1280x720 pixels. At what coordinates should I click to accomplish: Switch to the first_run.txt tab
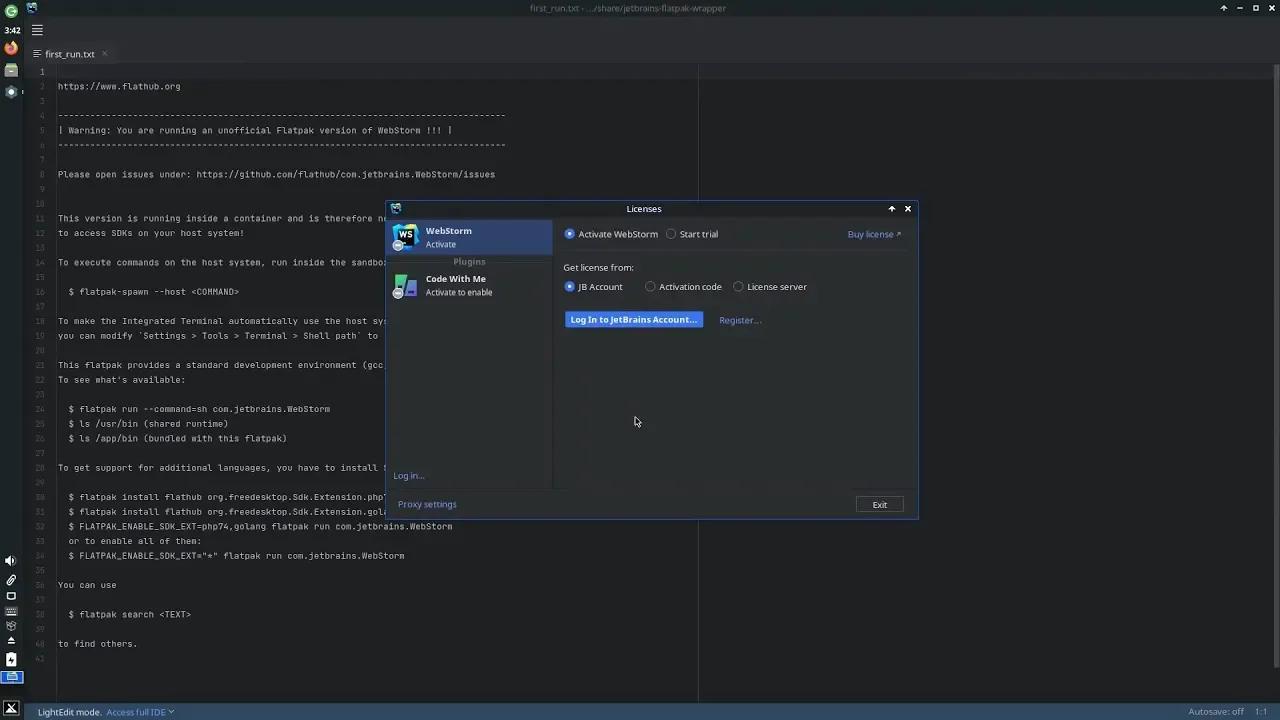69,54
